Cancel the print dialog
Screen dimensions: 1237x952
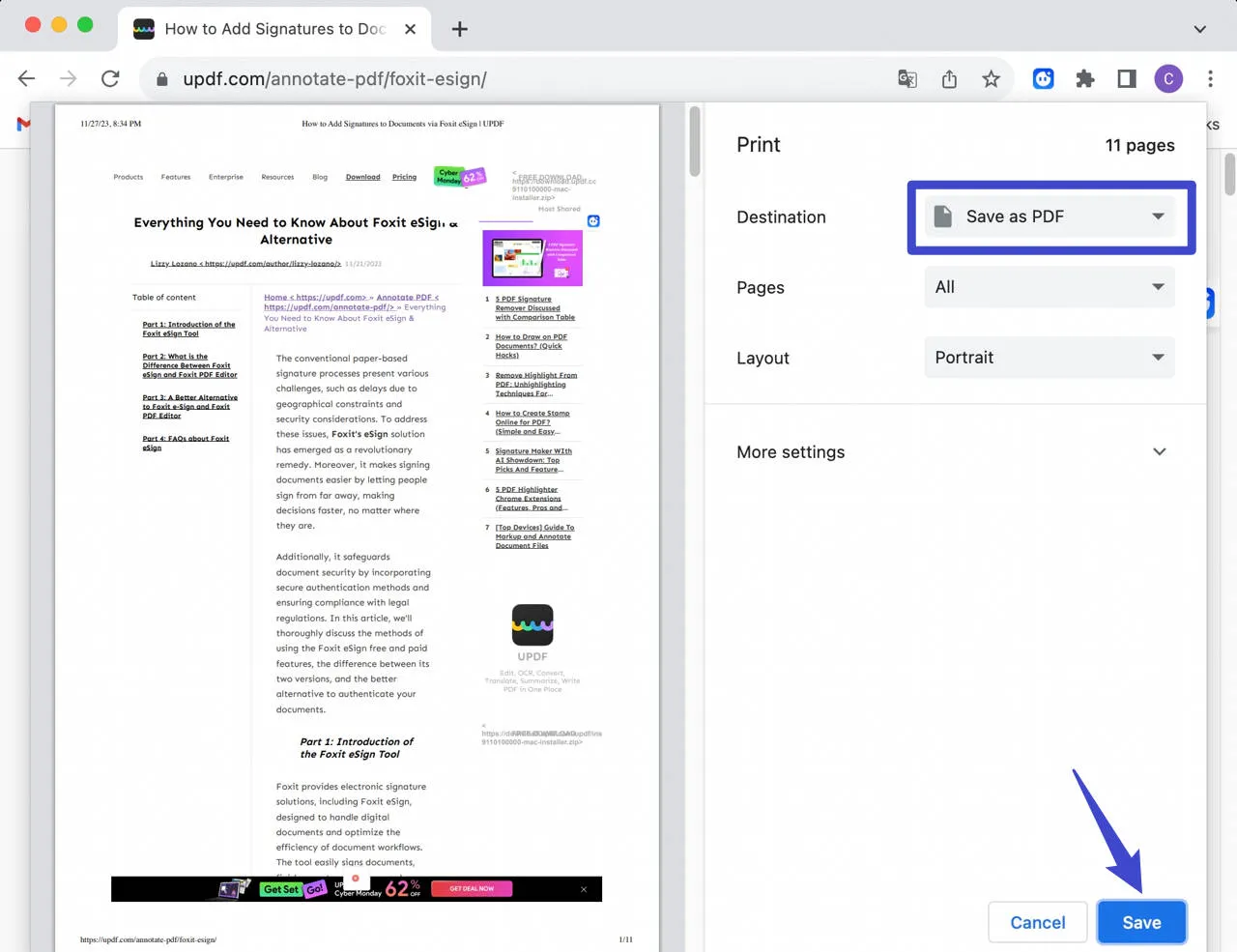click(1037, 922)
